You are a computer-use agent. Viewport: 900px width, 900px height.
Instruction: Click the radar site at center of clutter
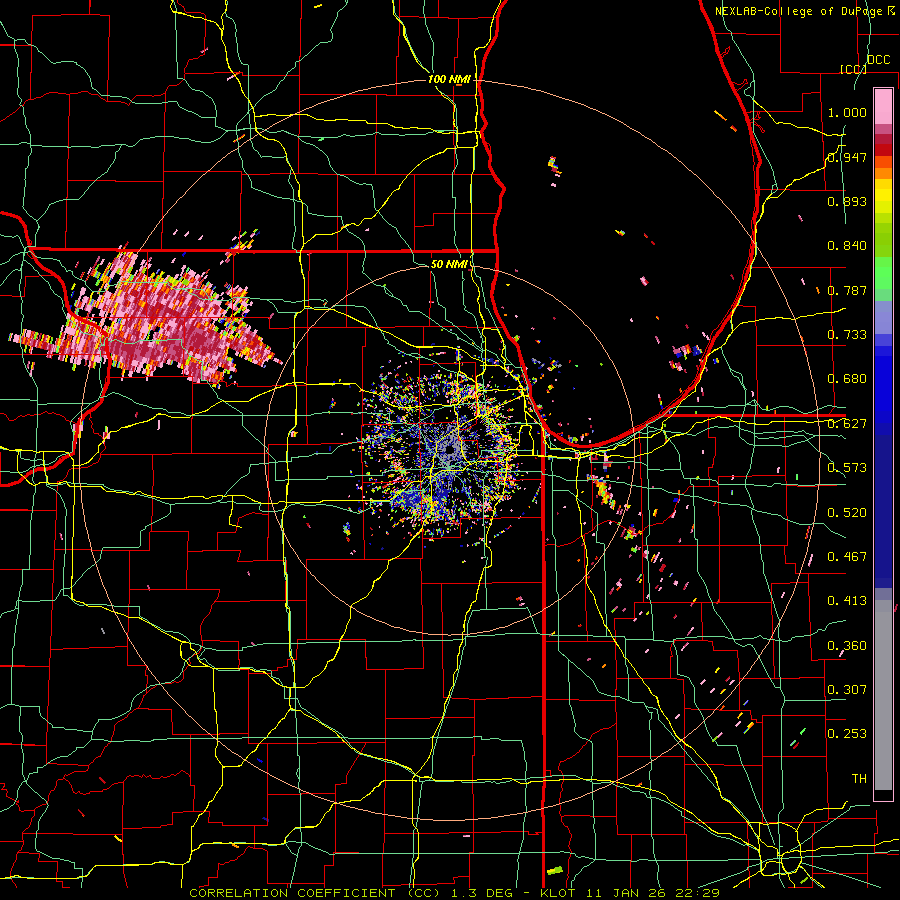(x=449, y=449)
